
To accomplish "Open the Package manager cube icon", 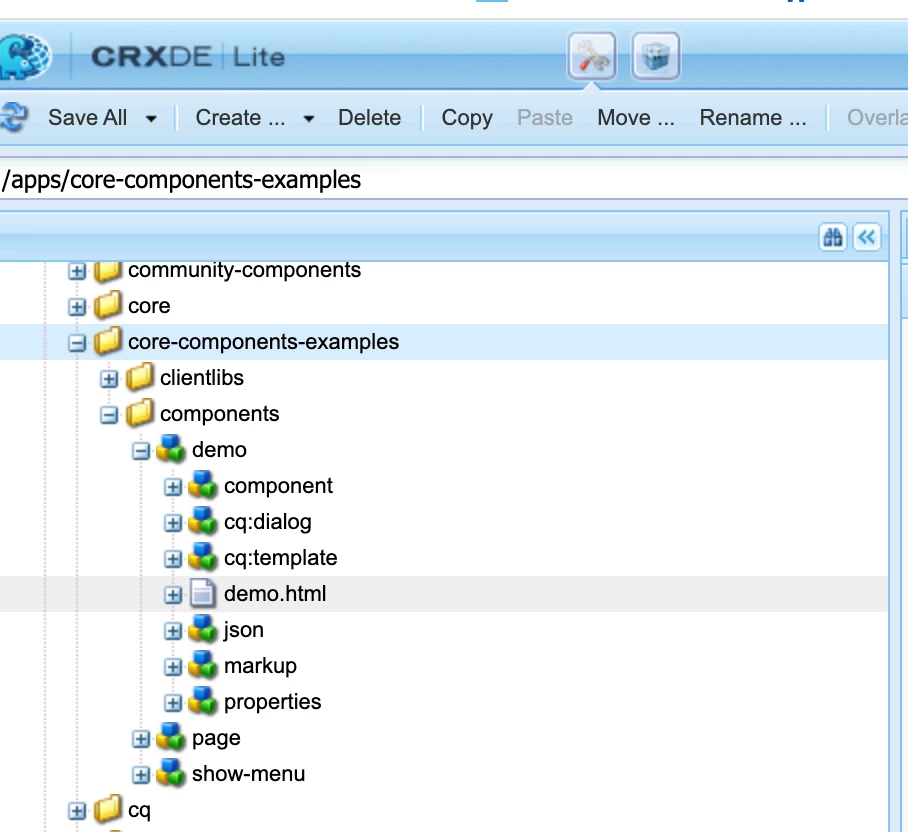I will point(656,56).
